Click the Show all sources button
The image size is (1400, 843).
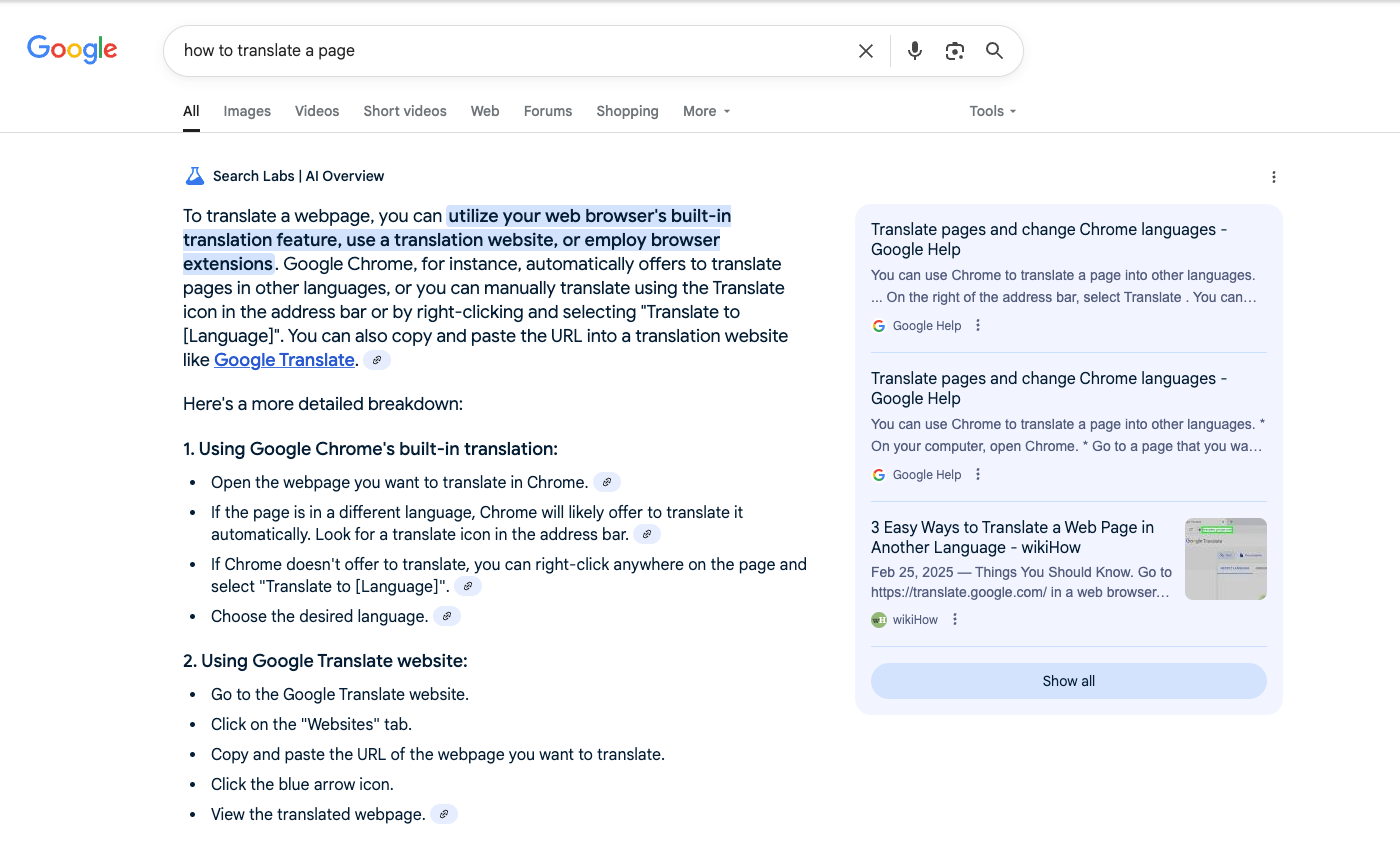[1069, 681]
